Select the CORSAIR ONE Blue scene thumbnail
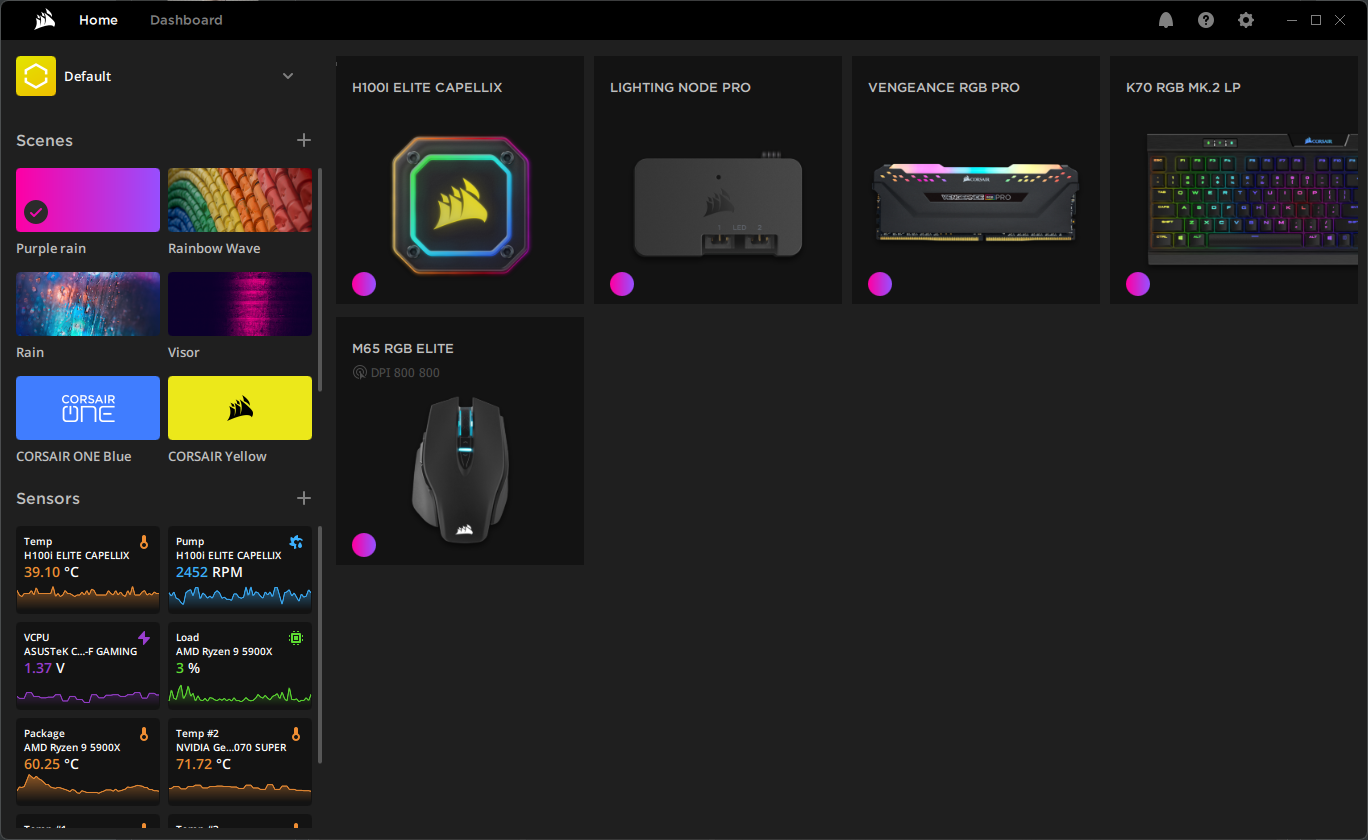Screen dimensions: 1368x840 click(88, 408)
